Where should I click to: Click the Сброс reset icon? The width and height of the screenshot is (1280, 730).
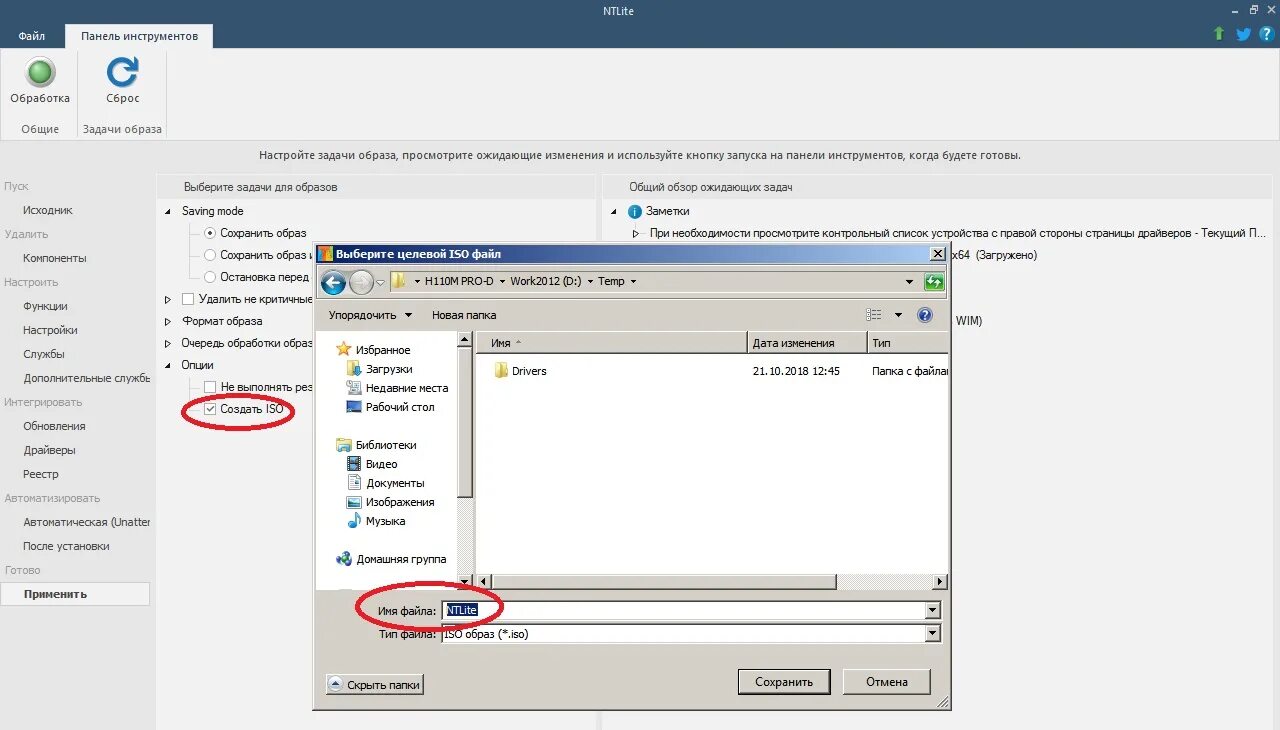(x=123, y=72)
